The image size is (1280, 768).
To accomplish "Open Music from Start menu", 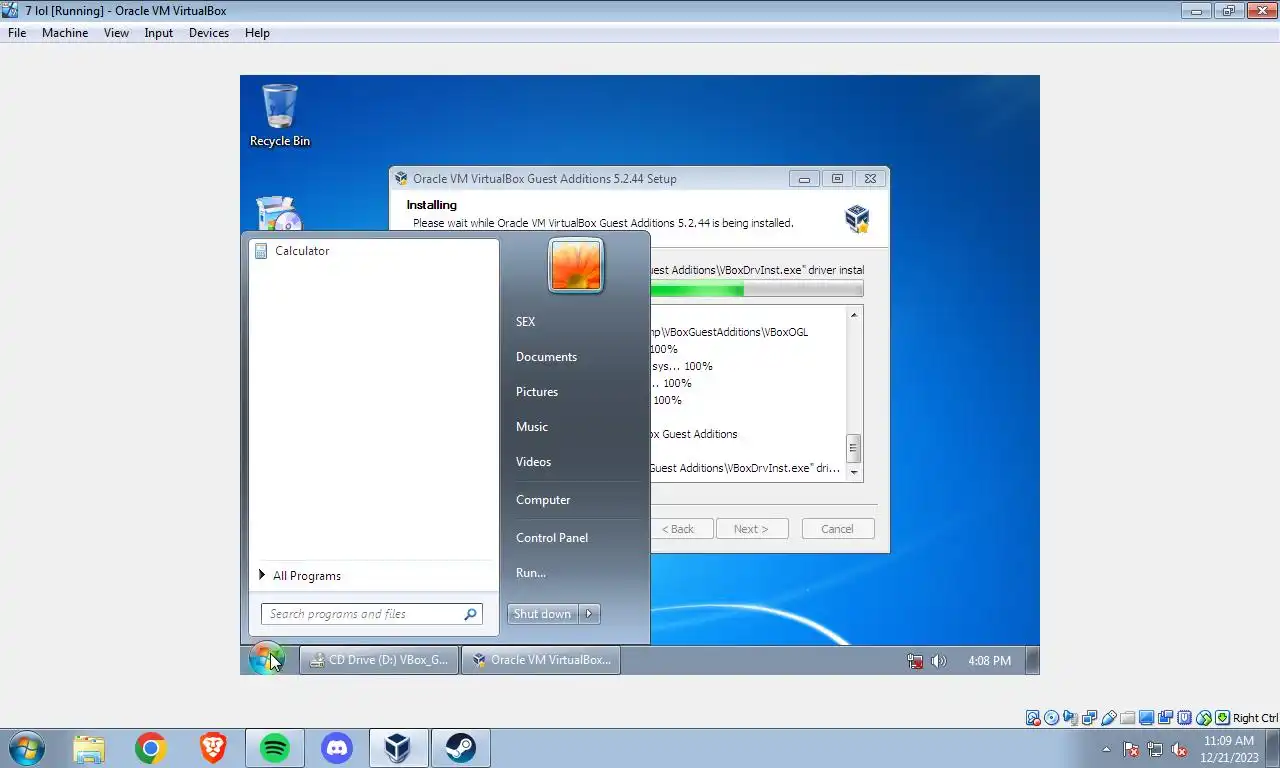I will click(532, 427).
